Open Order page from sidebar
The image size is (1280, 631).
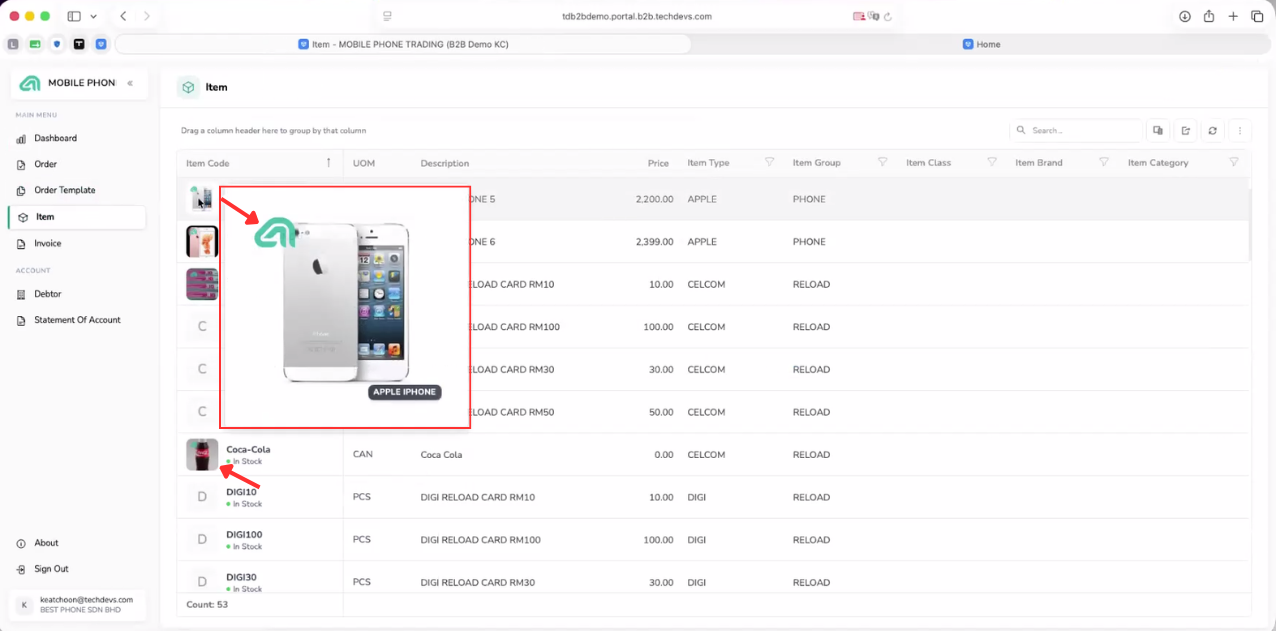point(45,164)
